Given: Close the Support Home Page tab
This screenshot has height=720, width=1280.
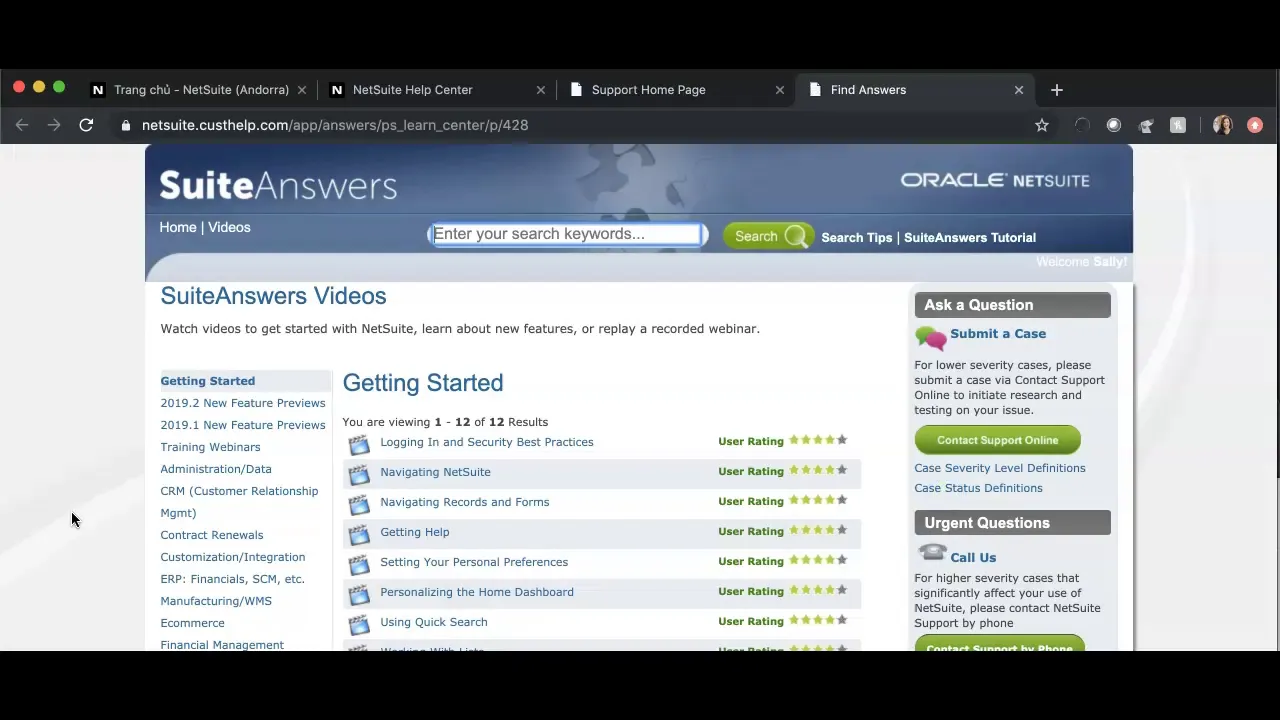Looking at the screenshot, I should [x=780, y=90].
